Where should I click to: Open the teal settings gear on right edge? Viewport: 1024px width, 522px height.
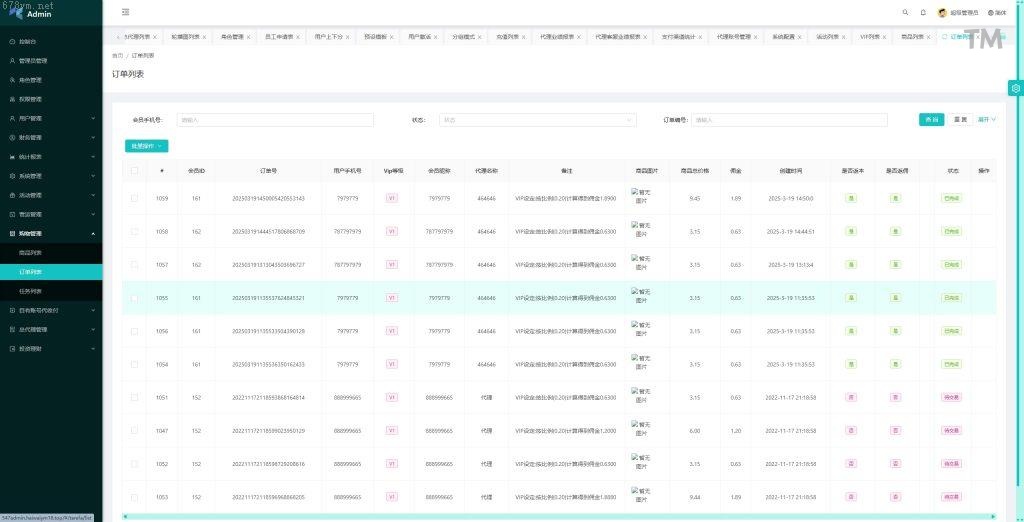coord(1015,88)
